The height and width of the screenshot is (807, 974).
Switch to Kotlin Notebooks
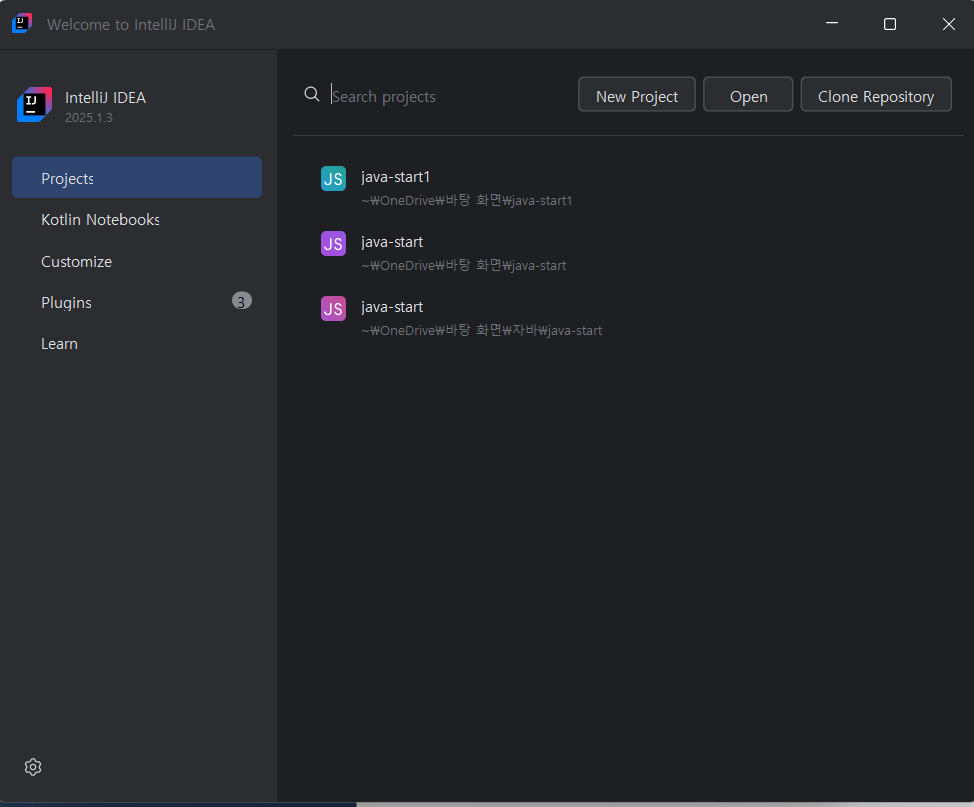(x=137, y=219)
